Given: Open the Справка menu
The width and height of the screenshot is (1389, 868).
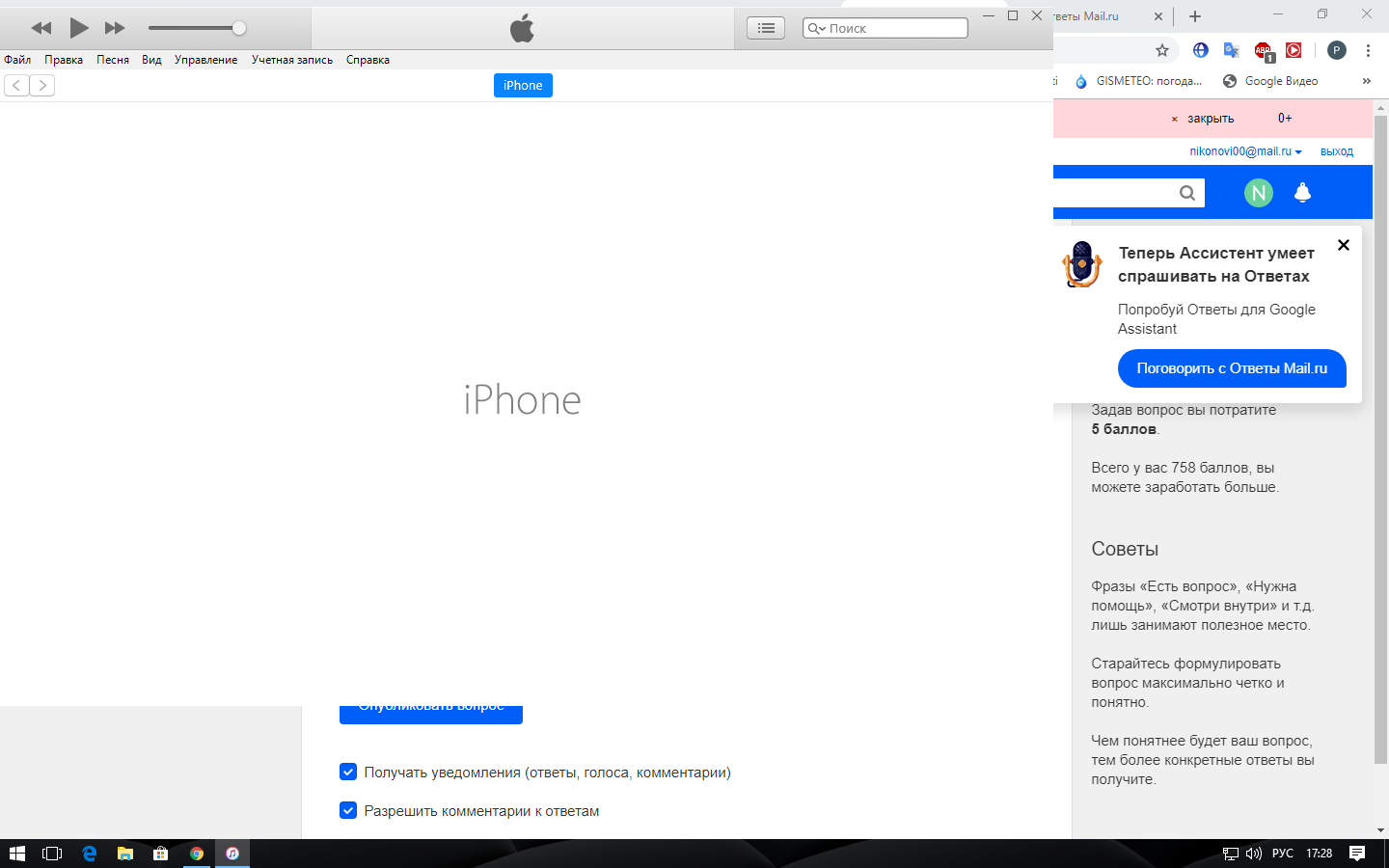Looking at the screenshot, I should point(368,60).
